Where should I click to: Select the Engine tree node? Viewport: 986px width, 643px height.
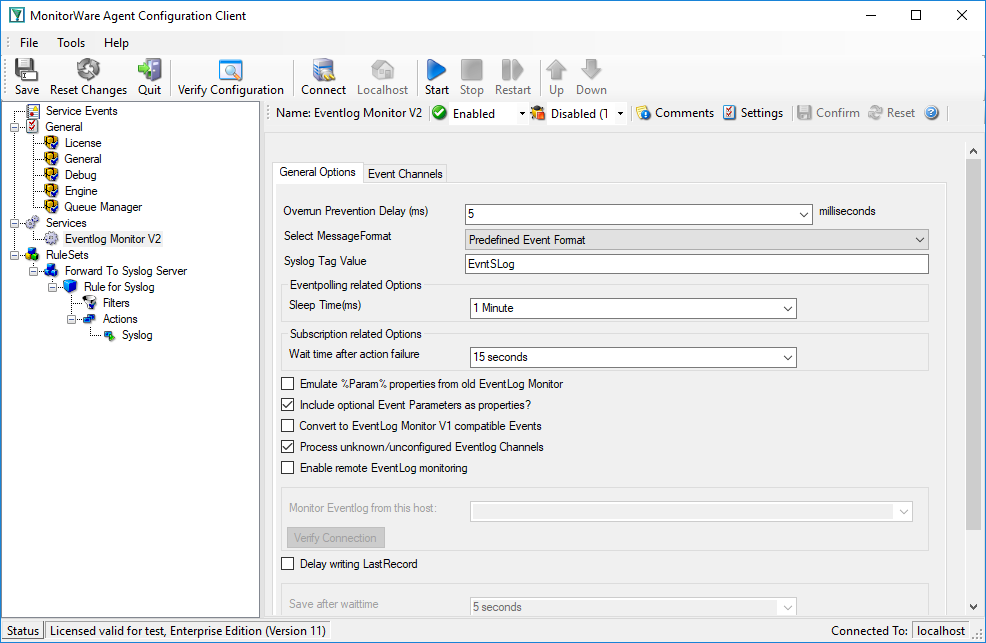click(x=81, y=191)
